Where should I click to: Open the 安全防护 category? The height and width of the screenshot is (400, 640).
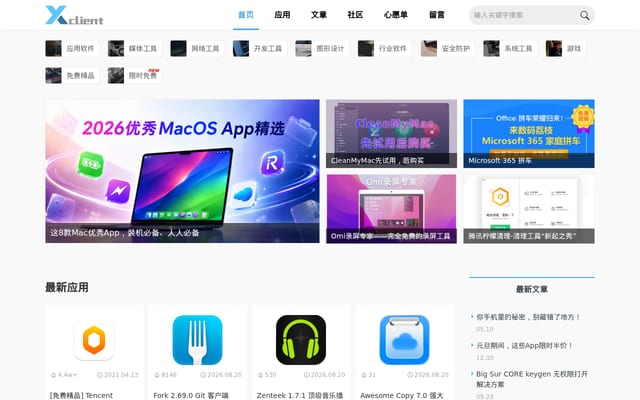click(x=447, y=48)
